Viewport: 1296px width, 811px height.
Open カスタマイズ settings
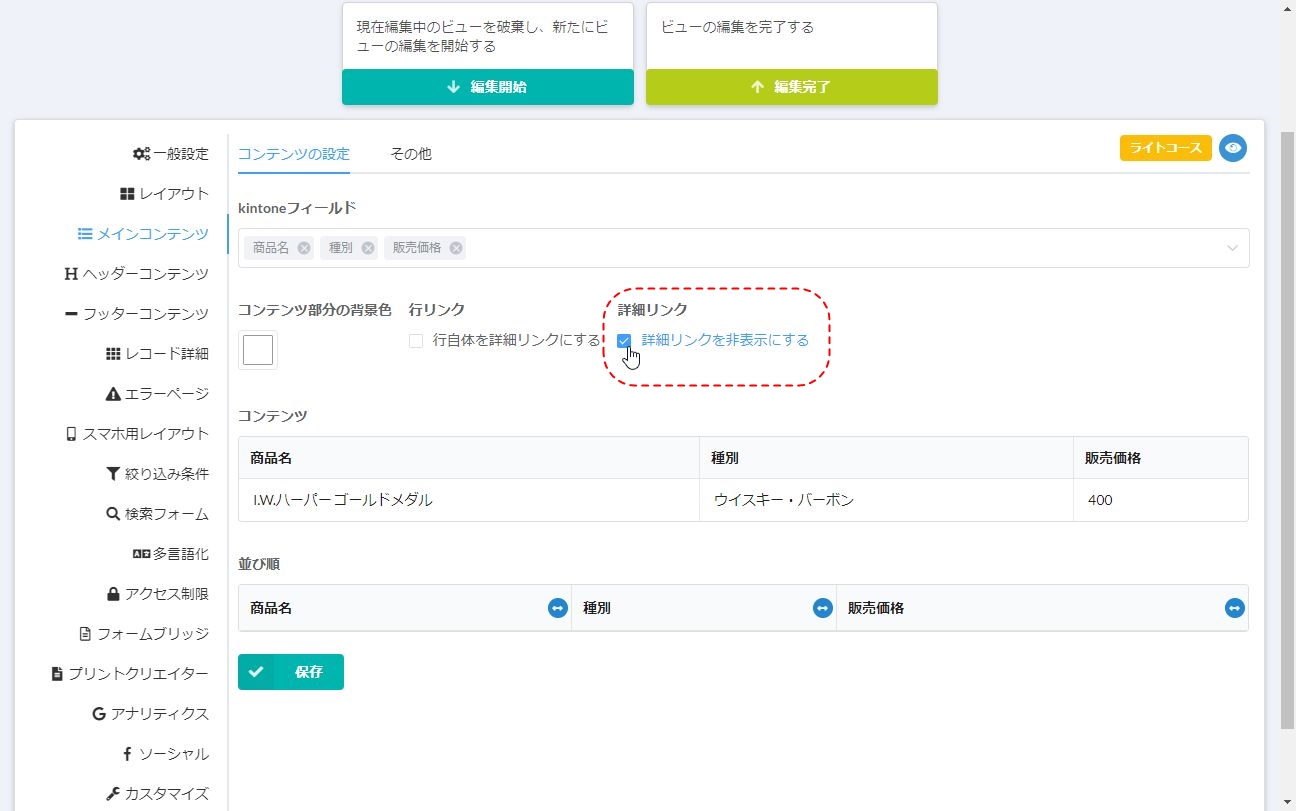157,794
